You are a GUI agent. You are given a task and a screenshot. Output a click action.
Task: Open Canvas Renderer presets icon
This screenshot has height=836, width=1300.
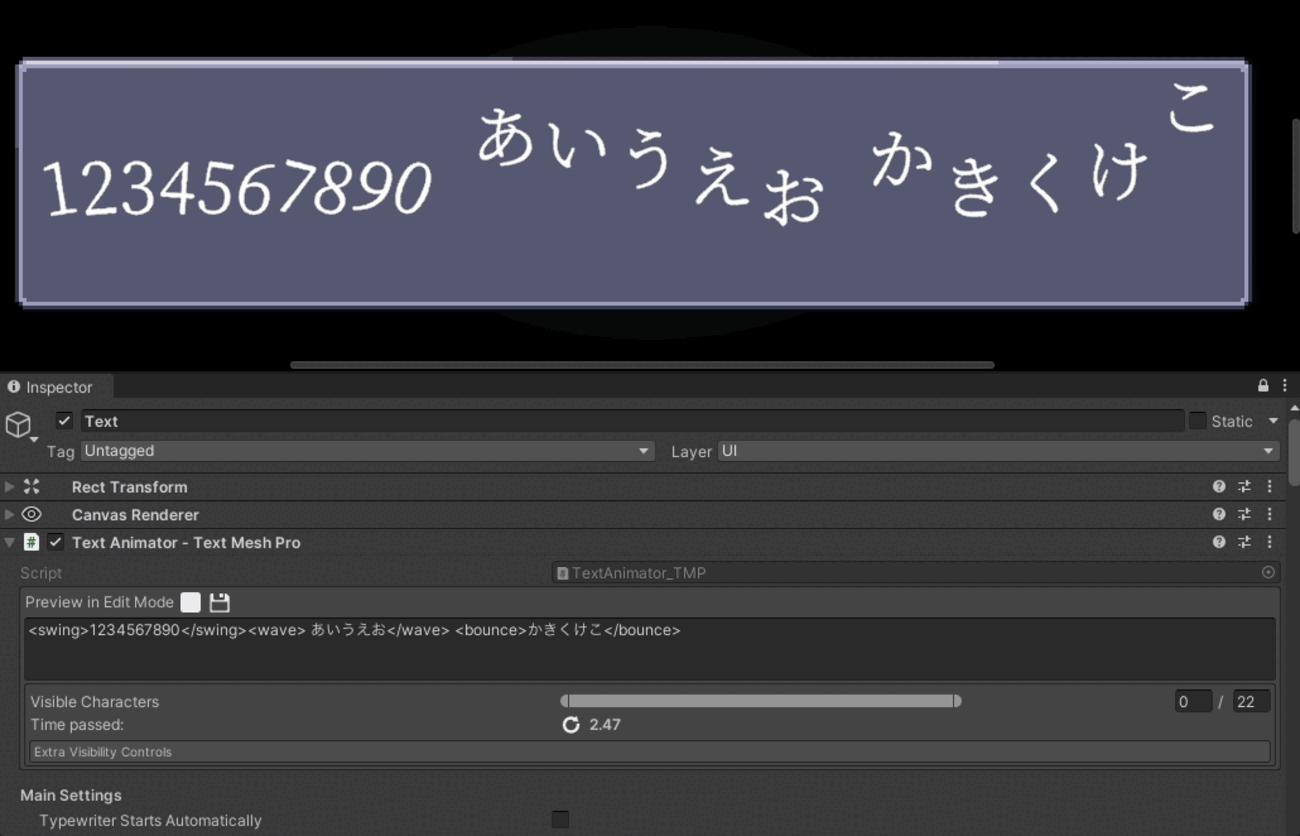coord(1244,515)
